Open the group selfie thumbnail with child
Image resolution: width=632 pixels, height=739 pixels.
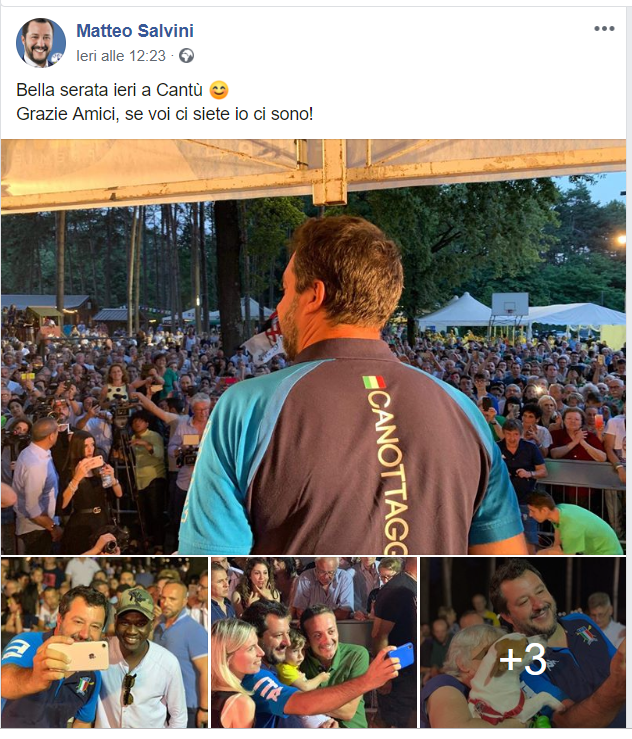tap(314, 642)
